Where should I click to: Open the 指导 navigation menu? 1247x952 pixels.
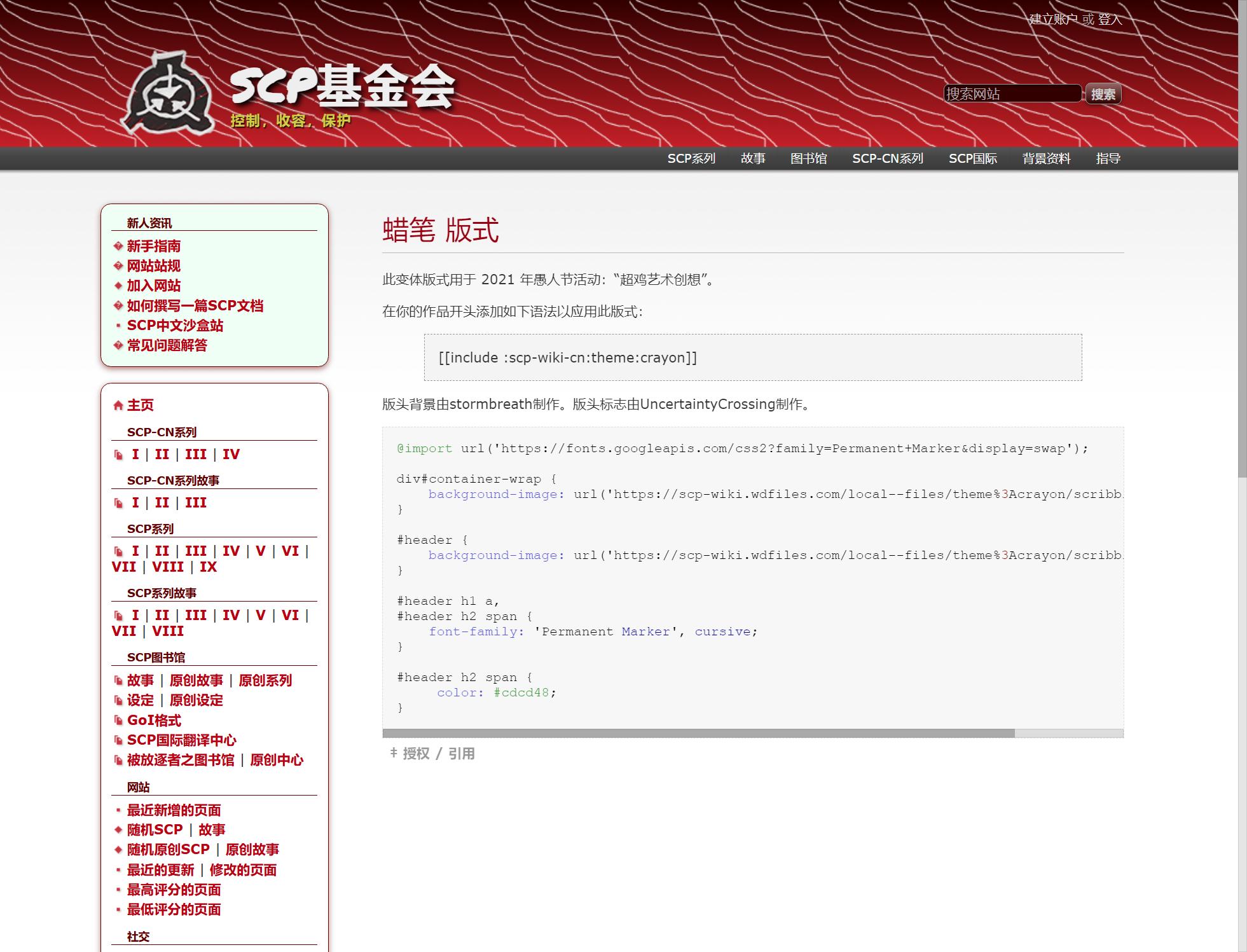pos(1108,158)
